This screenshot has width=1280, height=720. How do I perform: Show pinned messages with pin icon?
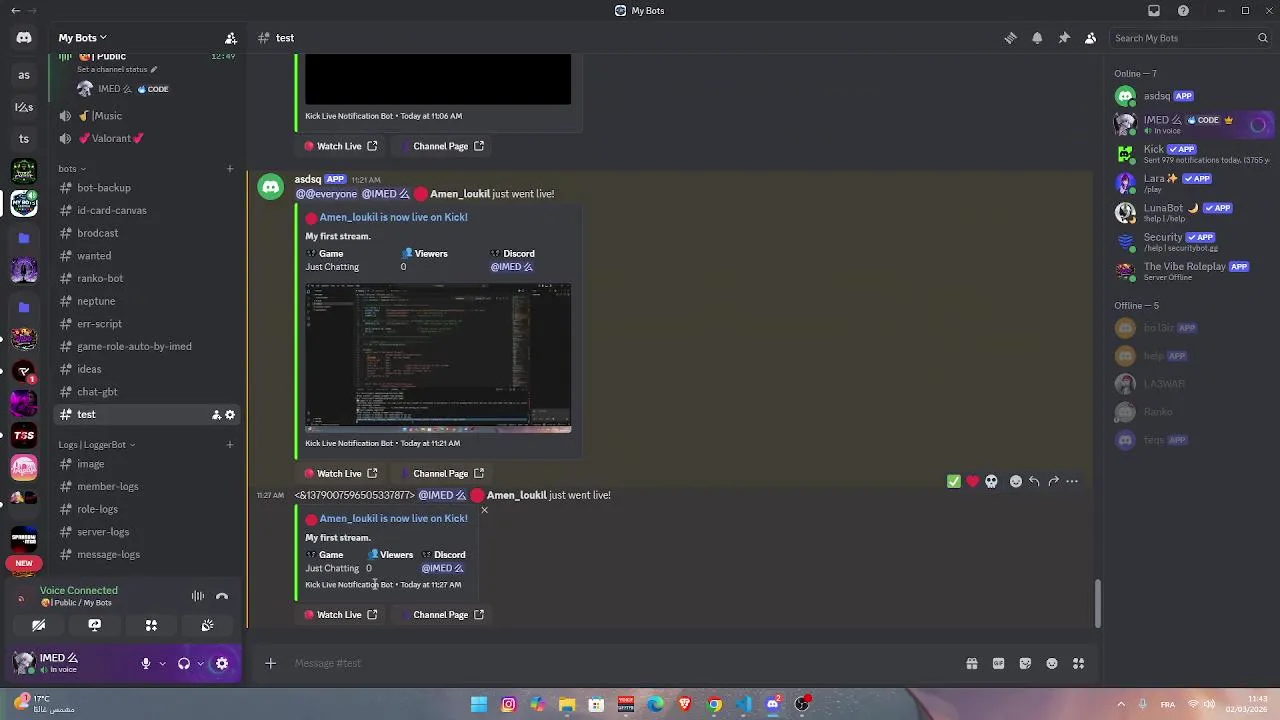click(1064, 38)
